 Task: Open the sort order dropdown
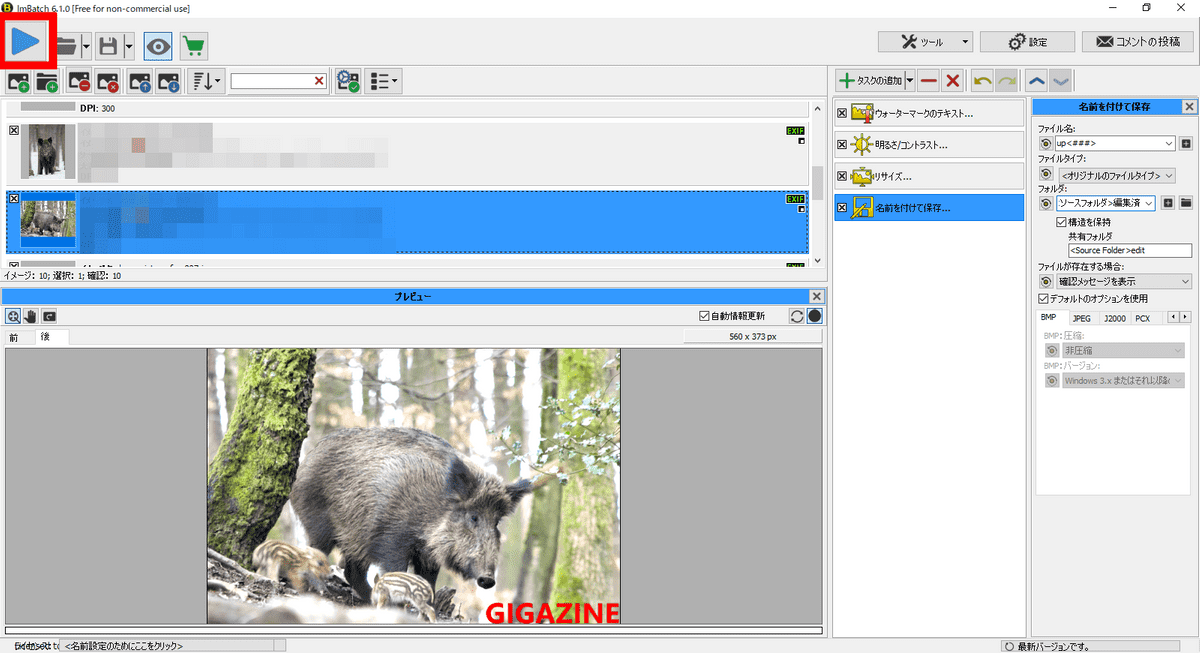(x=207, y=81)
